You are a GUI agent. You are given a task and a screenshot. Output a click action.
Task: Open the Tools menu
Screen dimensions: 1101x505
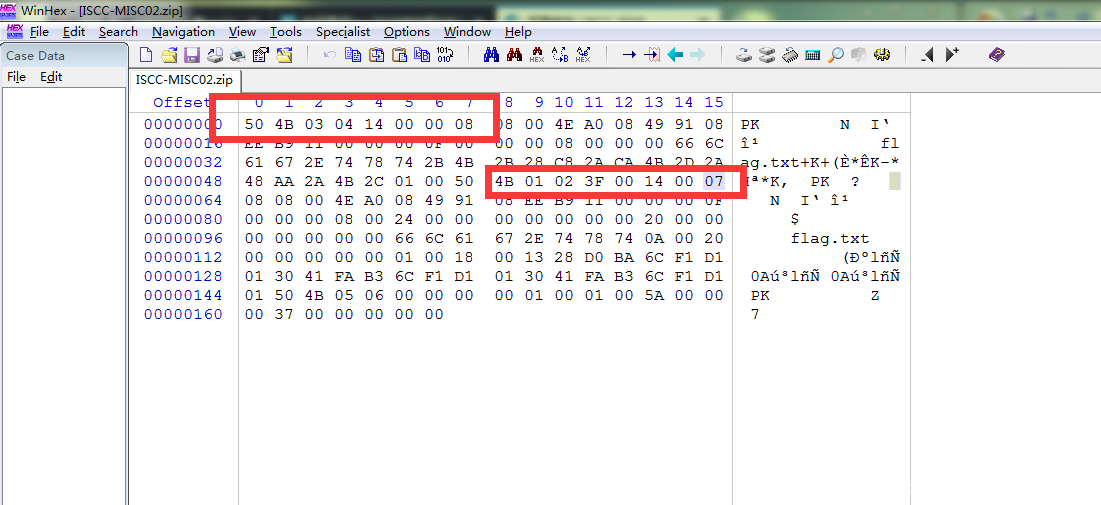click(286, 32)
